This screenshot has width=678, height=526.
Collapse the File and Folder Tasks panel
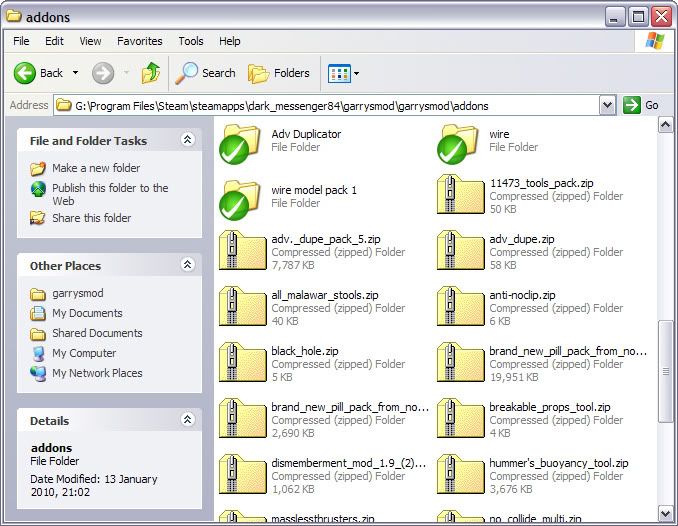[187, 141]
